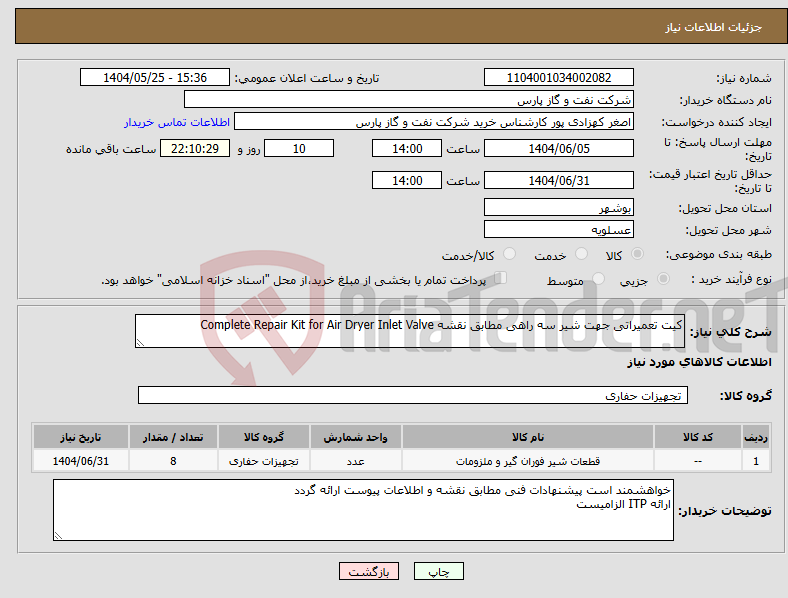Click the buyer notes text area
The image size is (788, 598).
(x=363, y=510)
